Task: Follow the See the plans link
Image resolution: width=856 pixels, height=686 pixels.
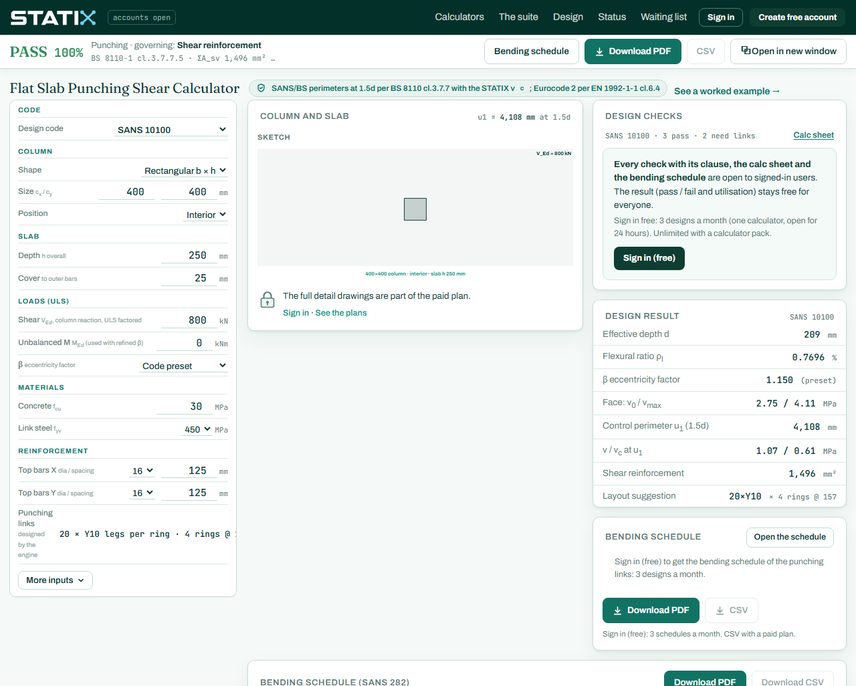Action: point(341,313)
